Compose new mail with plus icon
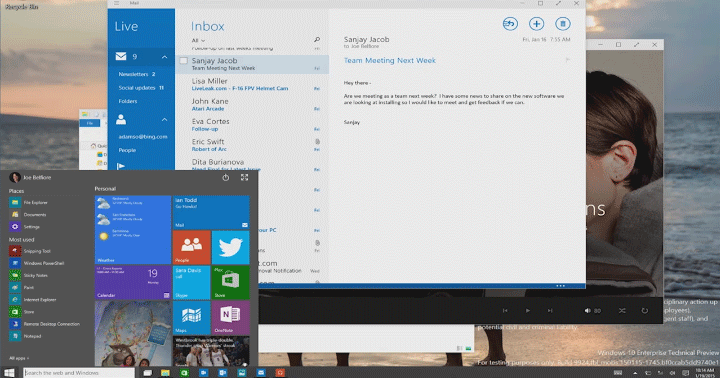The height and width of the screenshot is (378, 720). 536,23
